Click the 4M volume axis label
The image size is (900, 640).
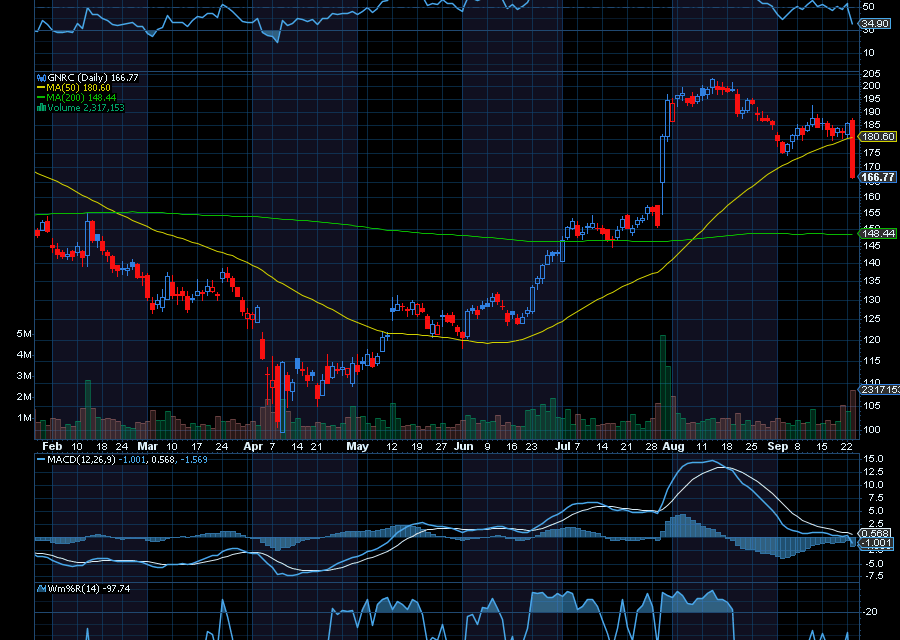coord(24,355)
